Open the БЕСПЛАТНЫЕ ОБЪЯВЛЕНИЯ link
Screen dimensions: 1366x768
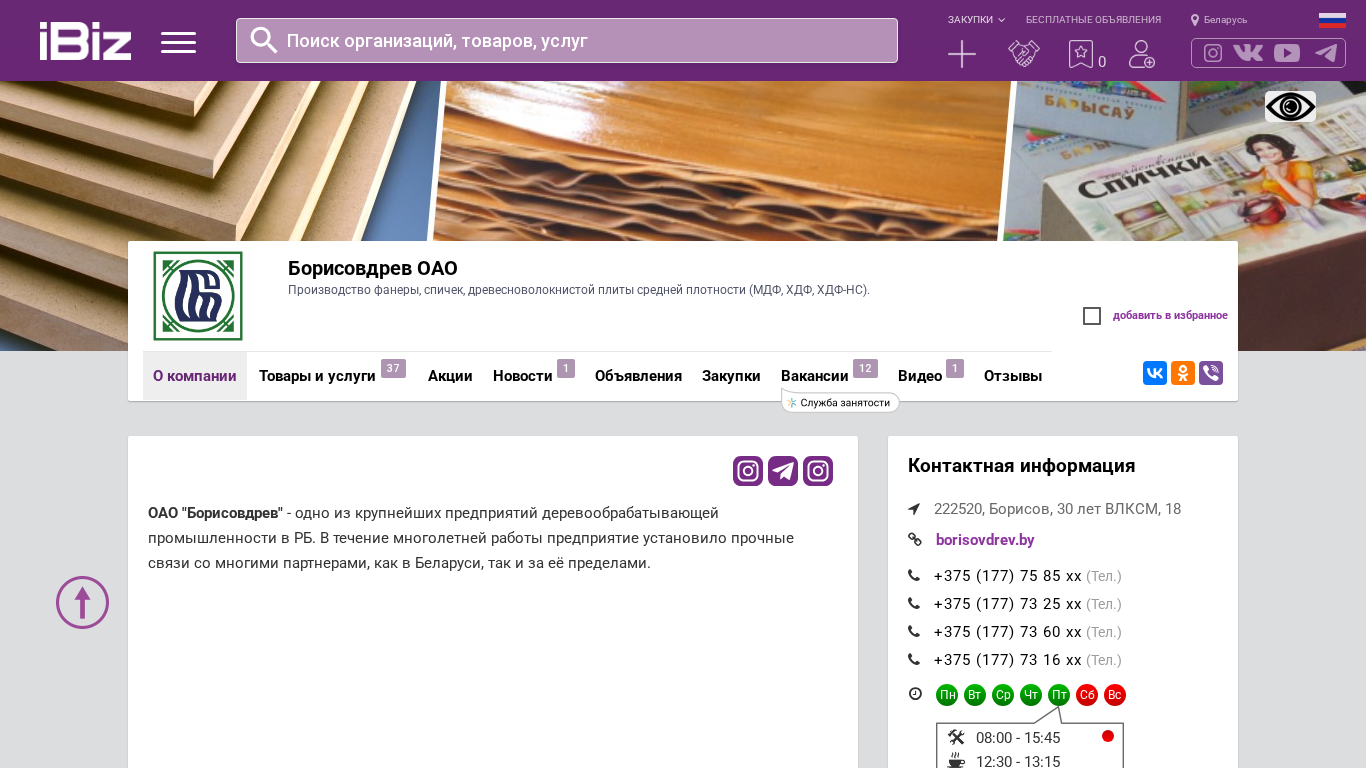pos(1093,20)
